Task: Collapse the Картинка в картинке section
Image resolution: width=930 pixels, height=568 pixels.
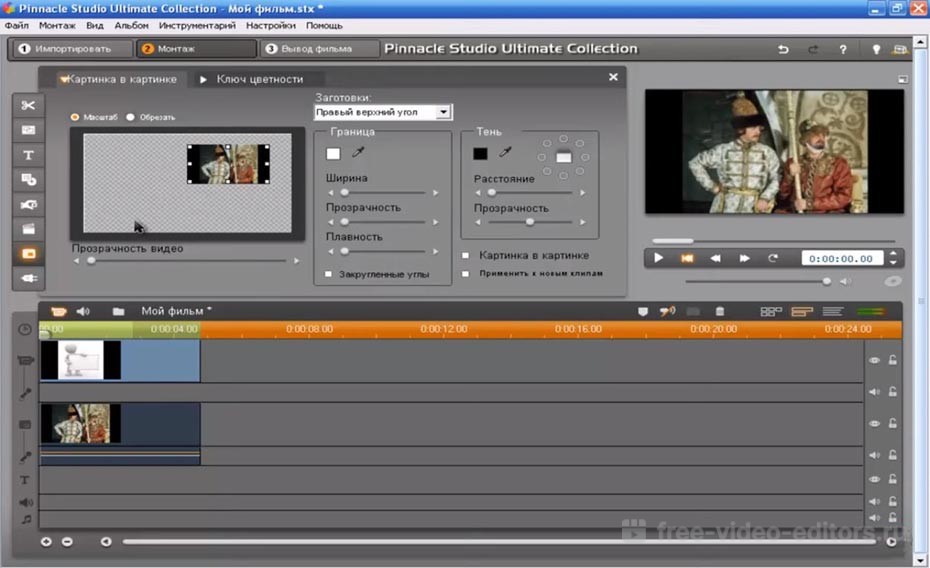Action: tap(64, 79)
